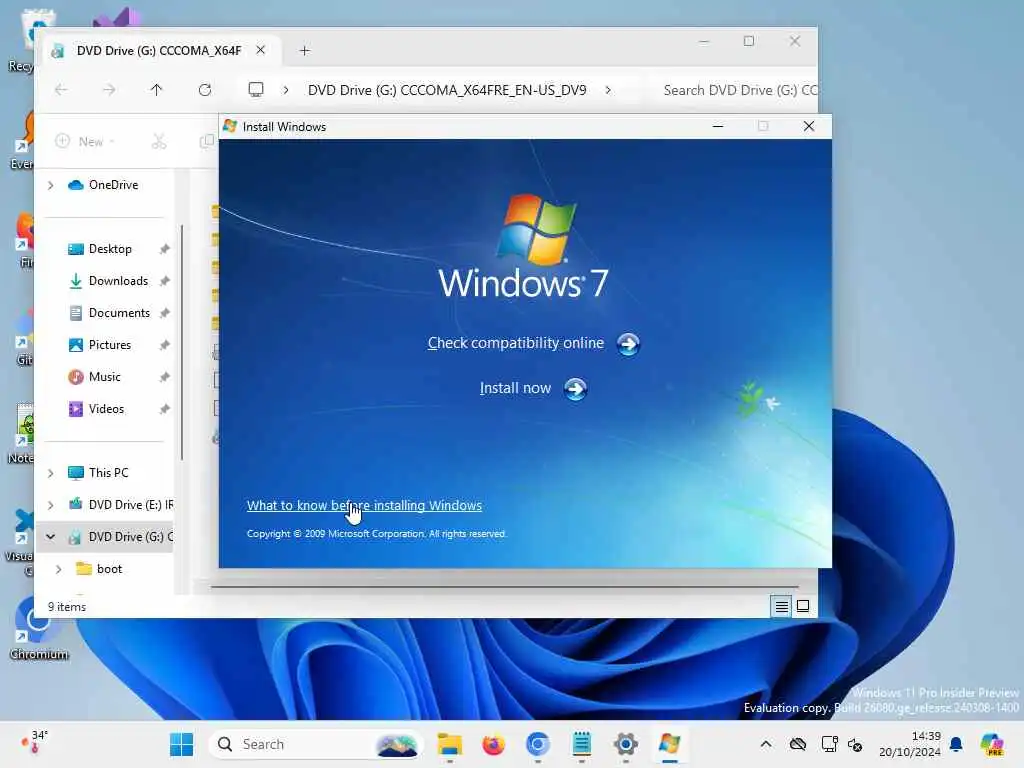Viewport: 1024px width, 768px height.
Task: Click the network display tray icon
Action: 829,744
